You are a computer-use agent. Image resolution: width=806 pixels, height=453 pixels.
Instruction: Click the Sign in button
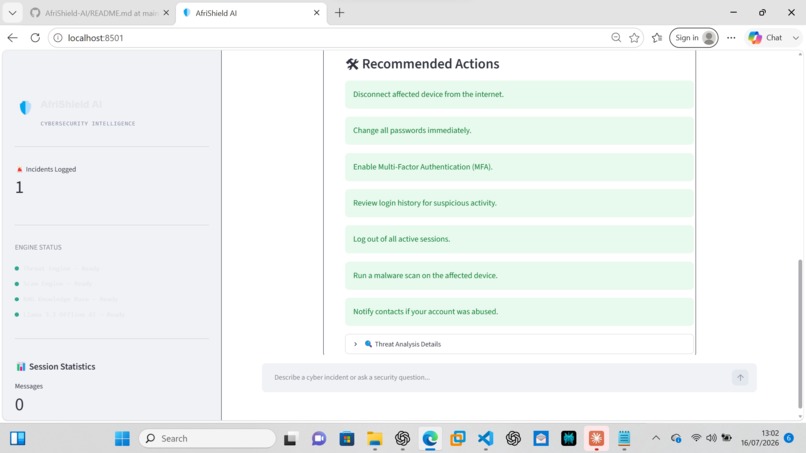(694, 38)
